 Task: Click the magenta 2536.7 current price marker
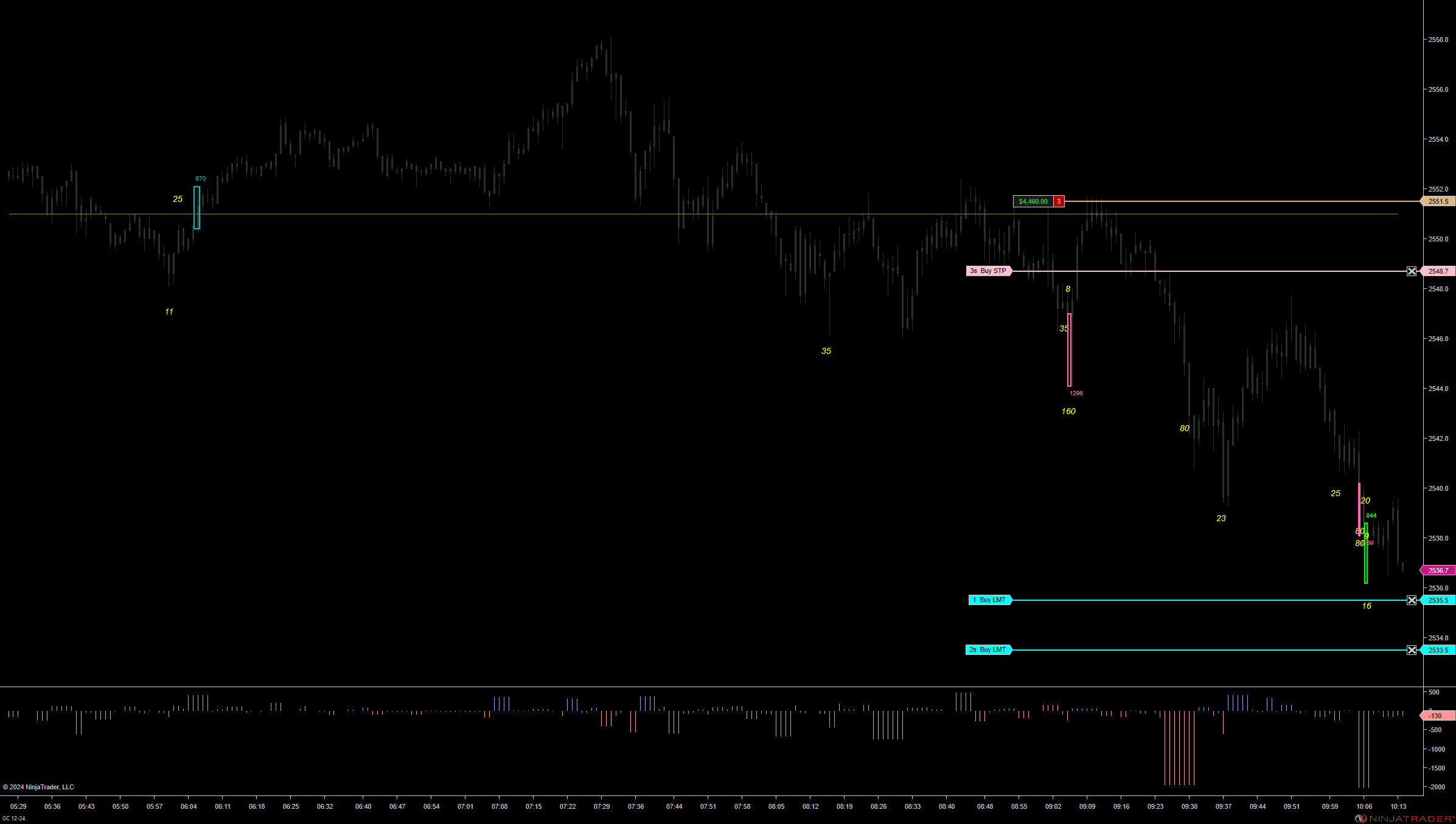tap(1438, 570)
